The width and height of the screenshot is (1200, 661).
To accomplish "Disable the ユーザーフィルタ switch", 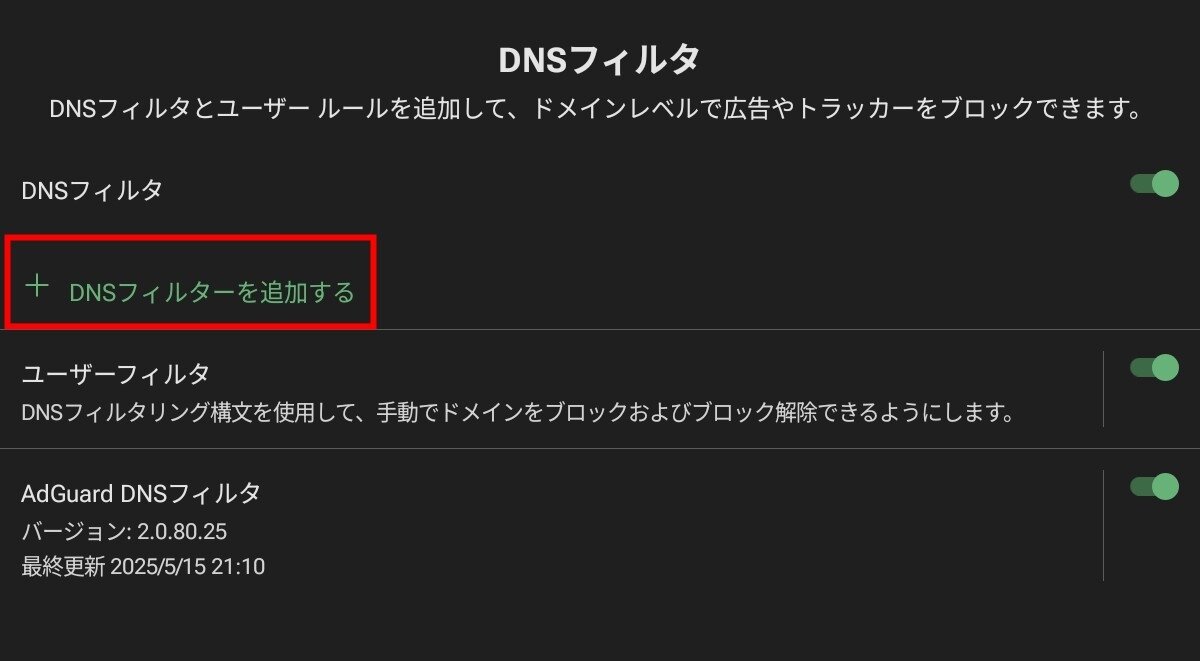I will tap(1154, 368).
